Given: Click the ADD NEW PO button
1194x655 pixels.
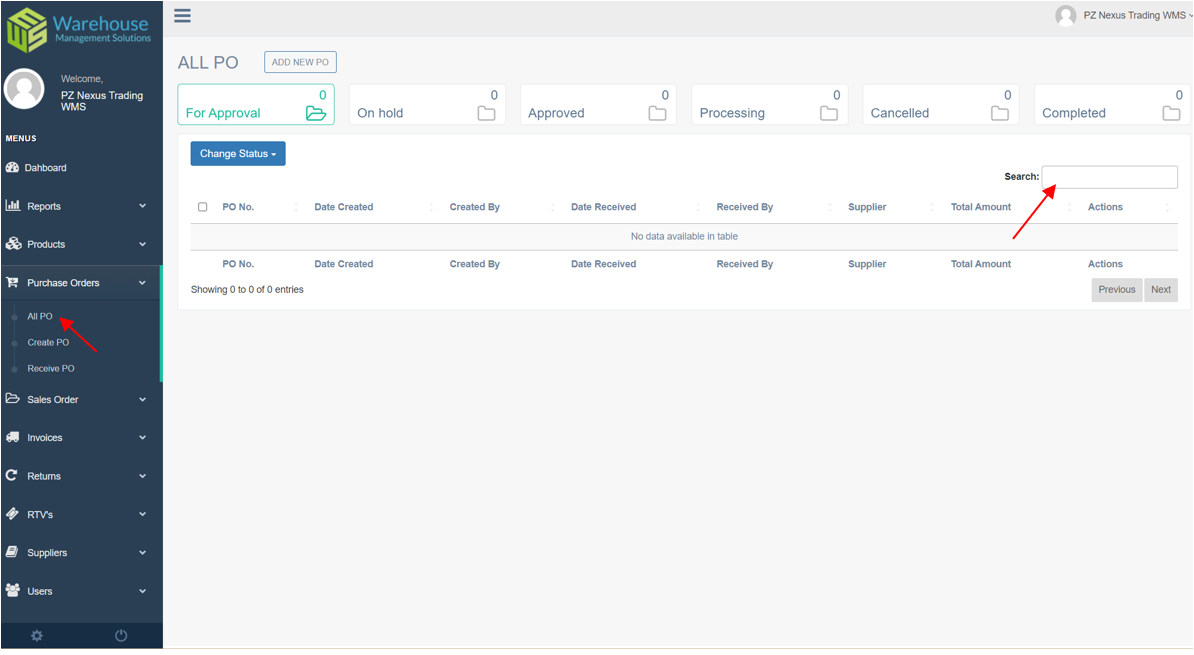Looking at the screenshot, I should (300, 61).
